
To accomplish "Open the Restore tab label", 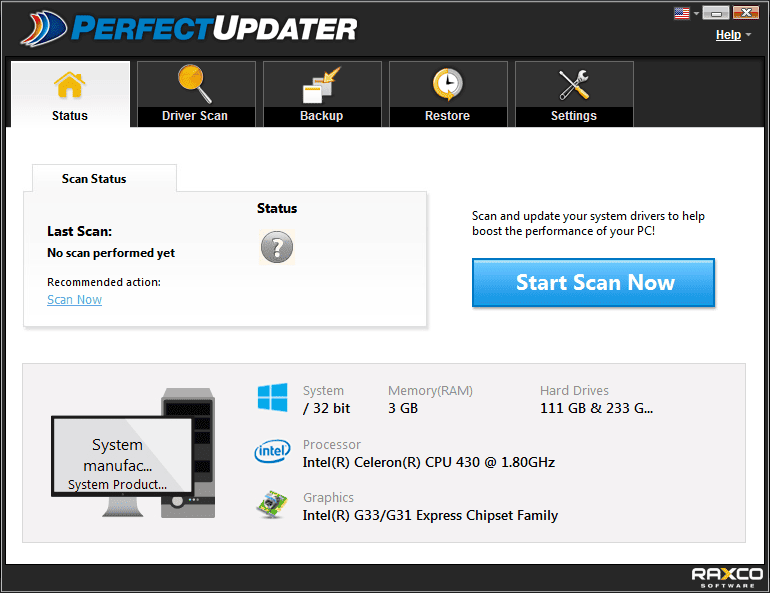I will [447, 116].
